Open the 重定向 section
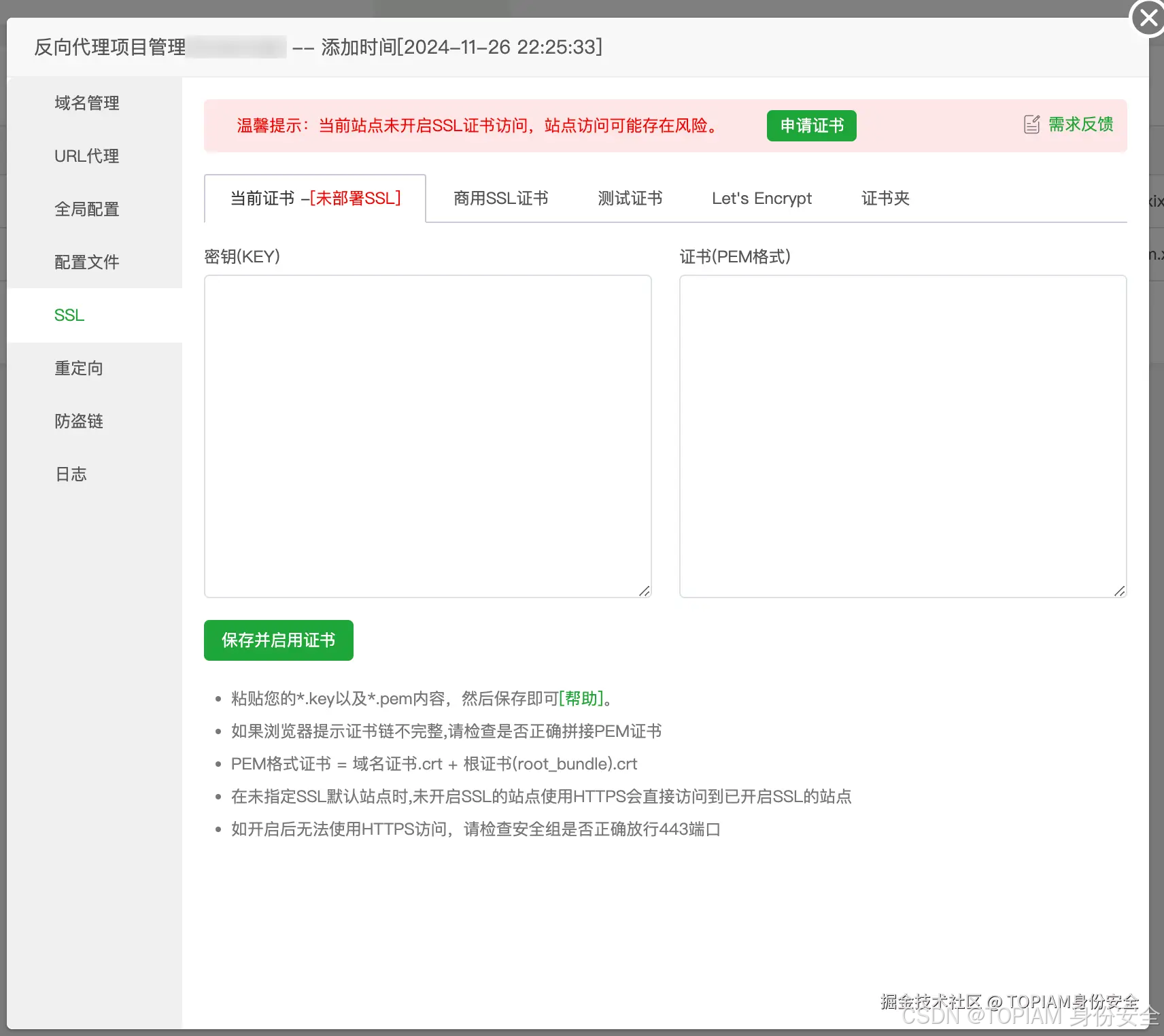The image size is (1164, 1036). (x=78, y=368)
